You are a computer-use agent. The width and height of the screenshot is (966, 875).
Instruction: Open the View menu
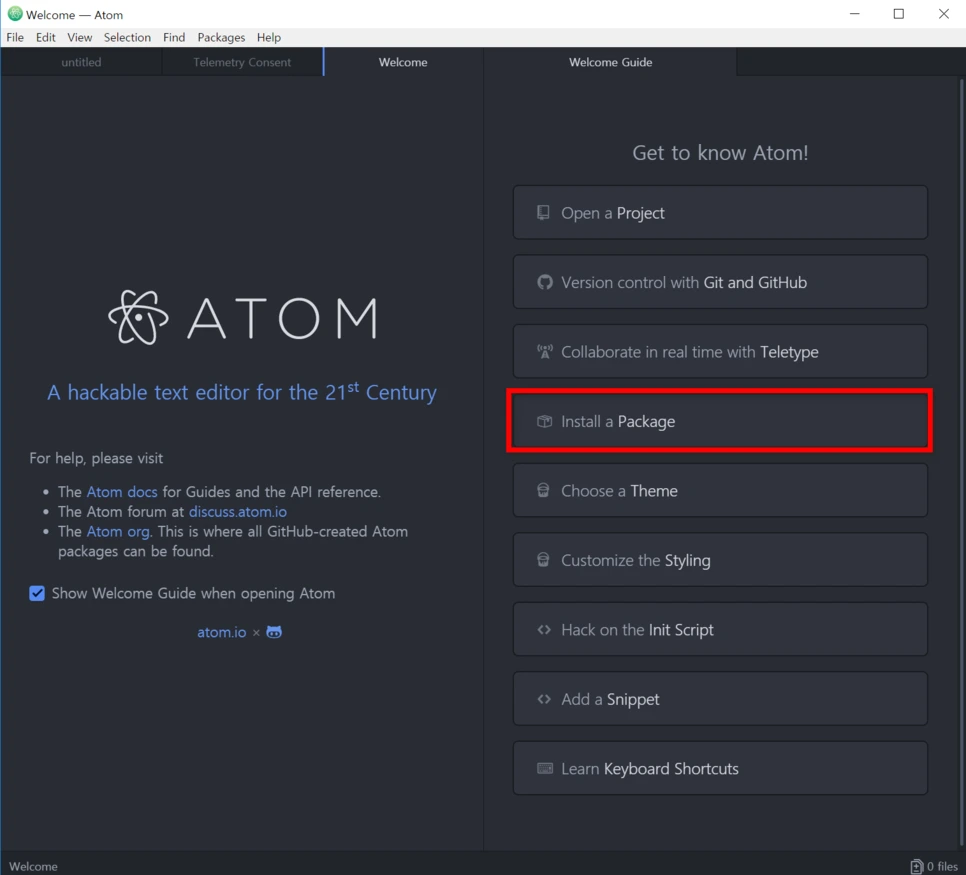pos(79,38)
